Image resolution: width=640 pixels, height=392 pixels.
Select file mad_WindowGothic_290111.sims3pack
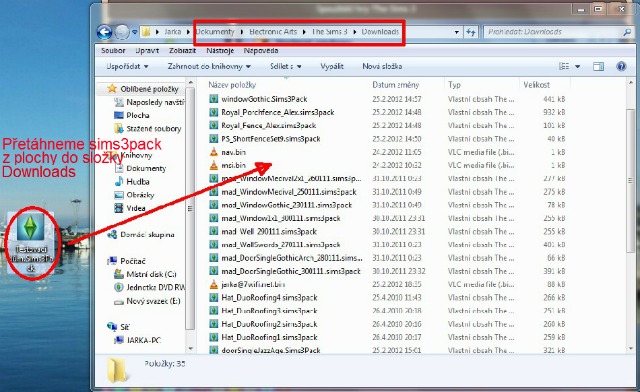point(286,205)
